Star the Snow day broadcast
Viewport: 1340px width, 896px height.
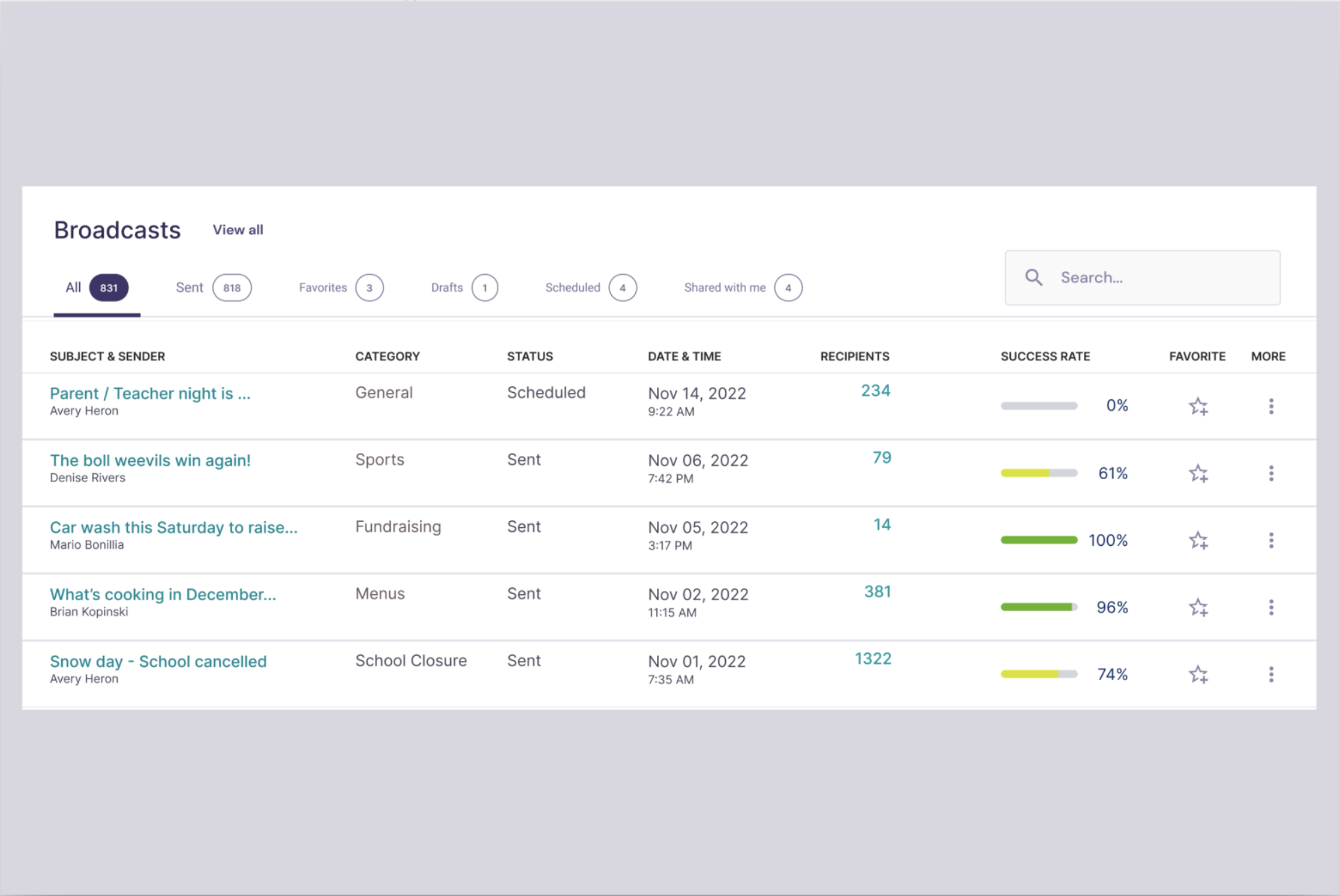(x=1198, y=675)
